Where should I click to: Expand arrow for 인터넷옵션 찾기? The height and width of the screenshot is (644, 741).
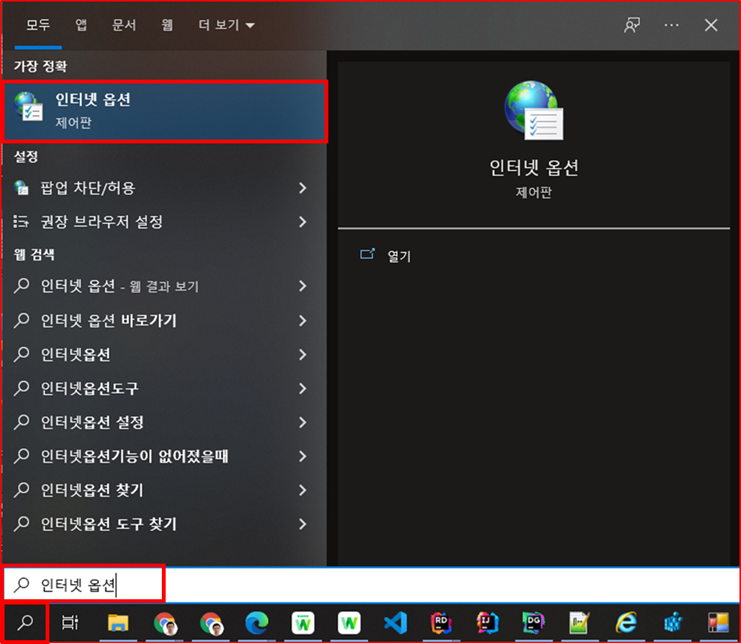pos(302,490)
